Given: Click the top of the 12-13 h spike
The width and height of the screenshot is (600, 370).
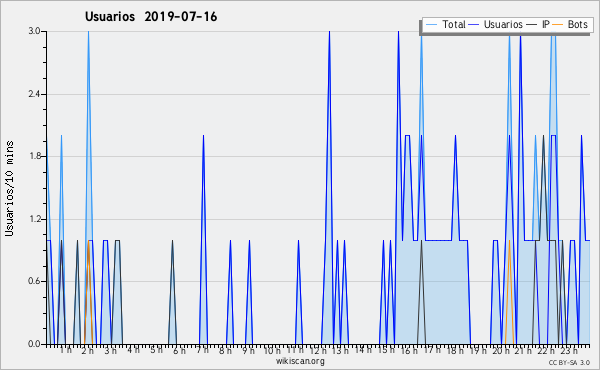Looking at the screenshot, I should click(329, 32).
